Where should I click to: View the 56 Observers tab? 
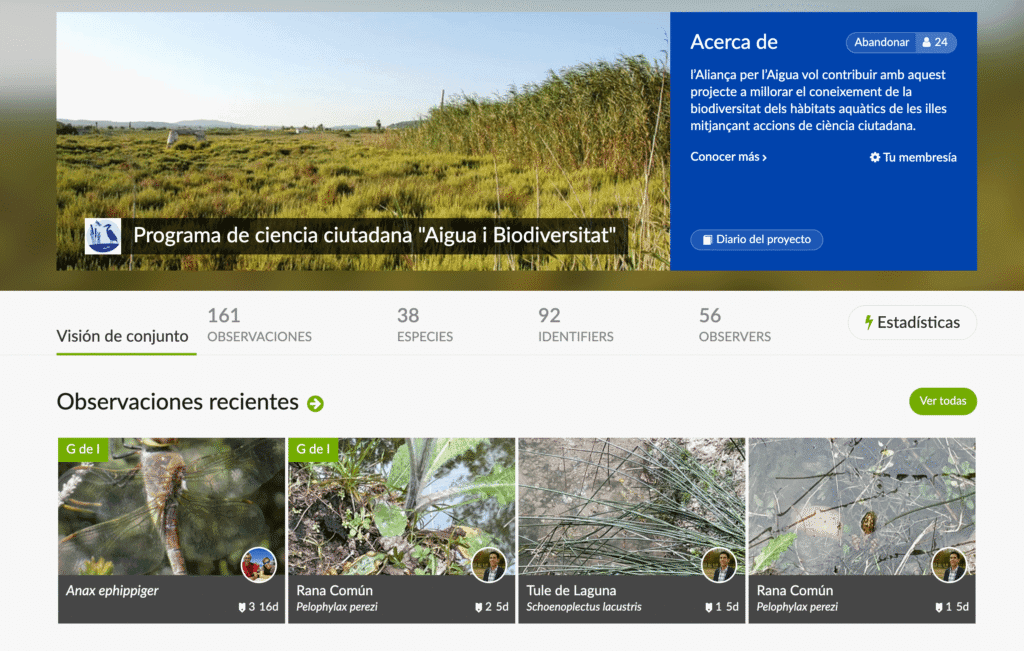click(734, 326)
